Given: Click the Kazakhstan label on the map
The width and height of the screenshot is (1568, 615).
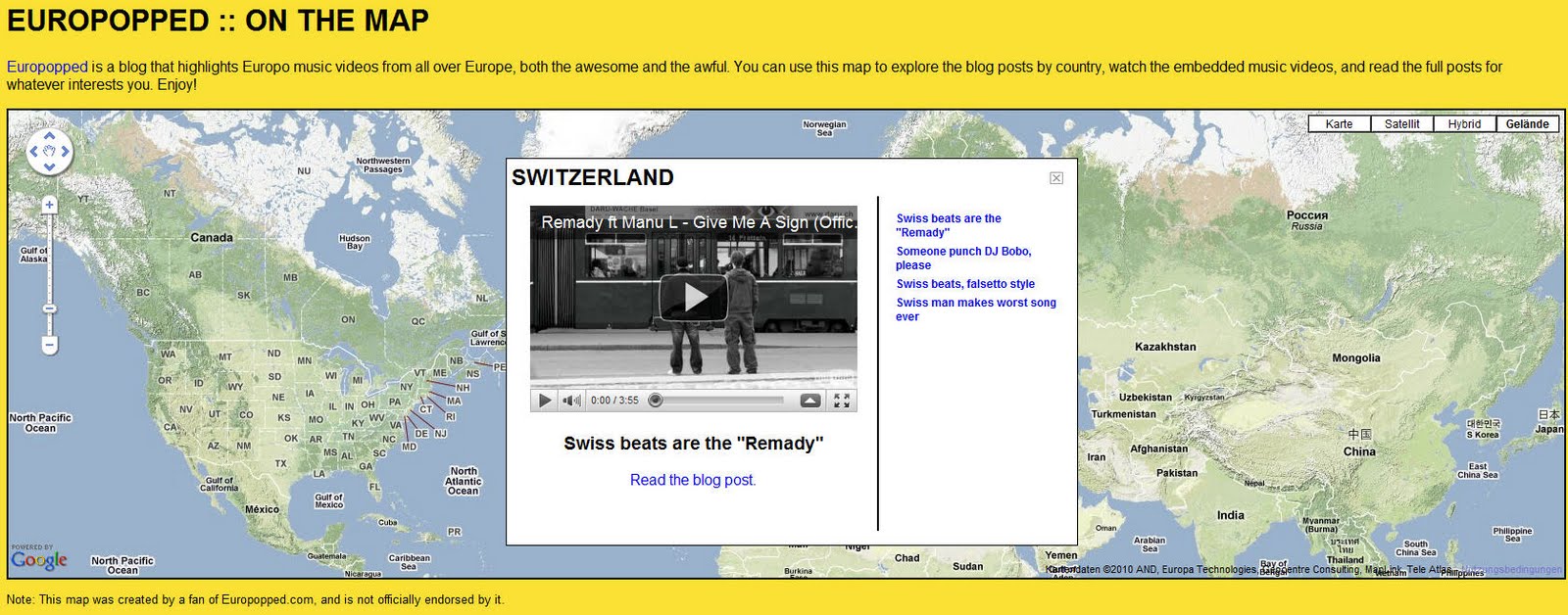Looking at the screenshot, I should (1165, 347).
